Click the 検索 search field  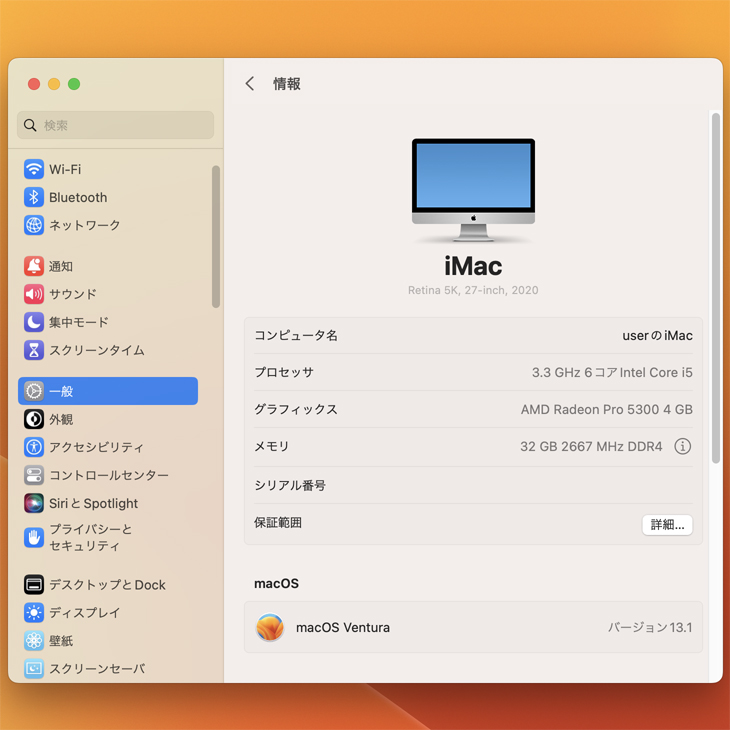(x=116, y=125)
